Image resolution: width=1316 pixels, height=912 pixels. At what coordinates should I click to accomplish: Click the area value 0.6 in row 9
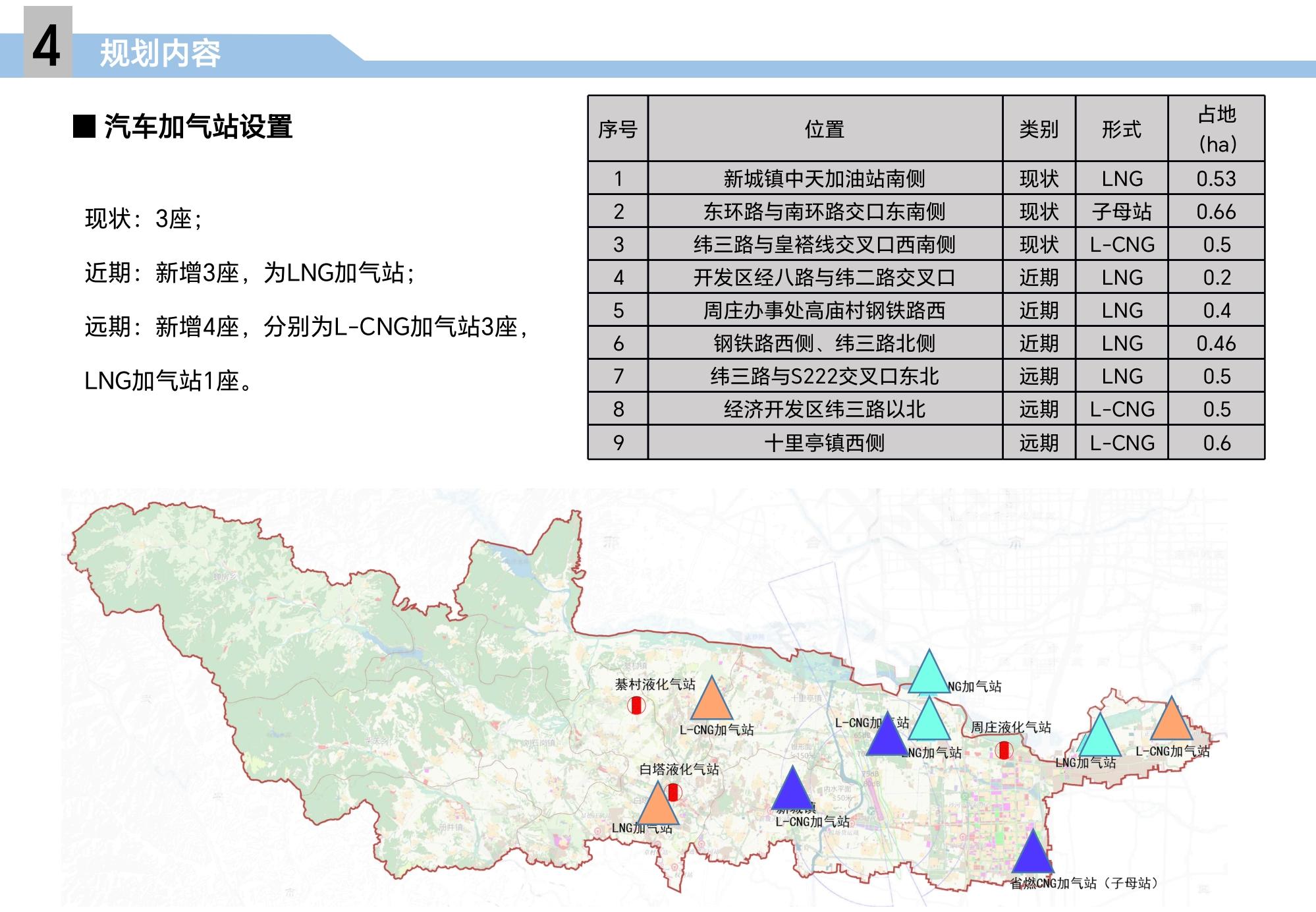(x=1217, y=443)
